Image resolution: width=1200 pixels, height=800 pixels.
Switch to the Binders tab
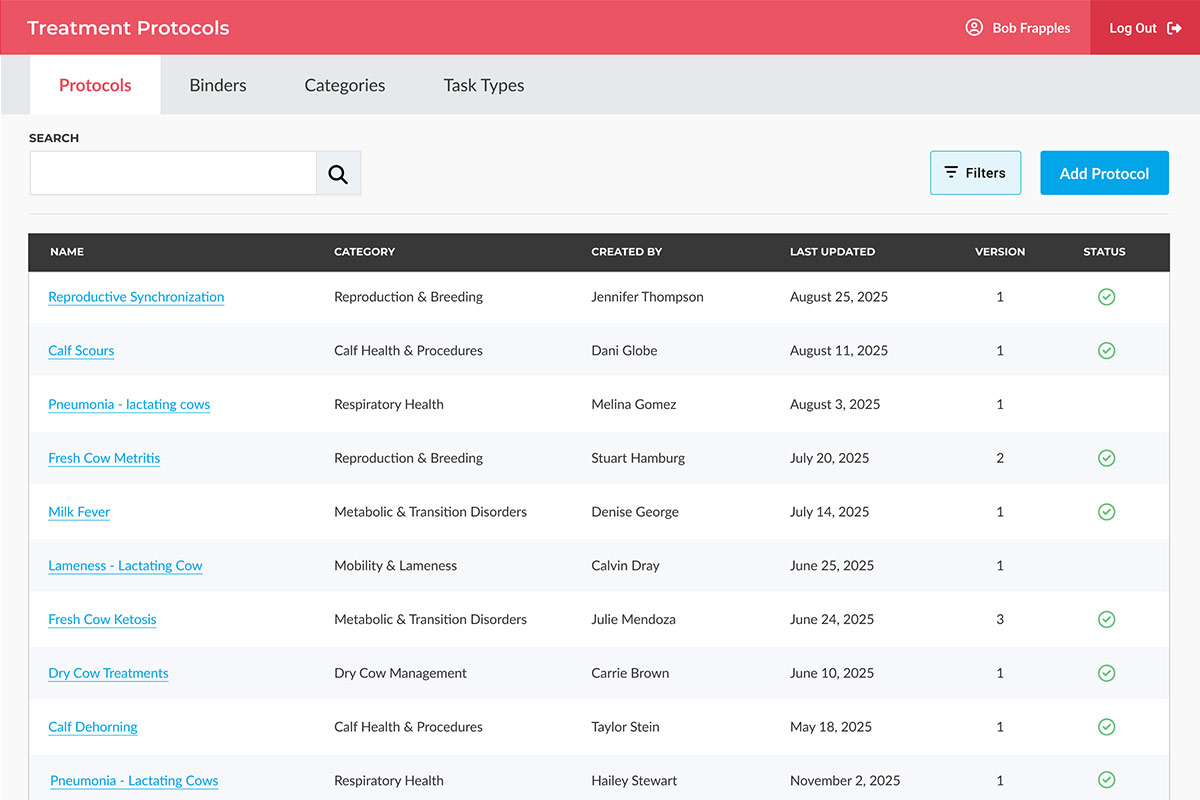(x=218, y=85)
